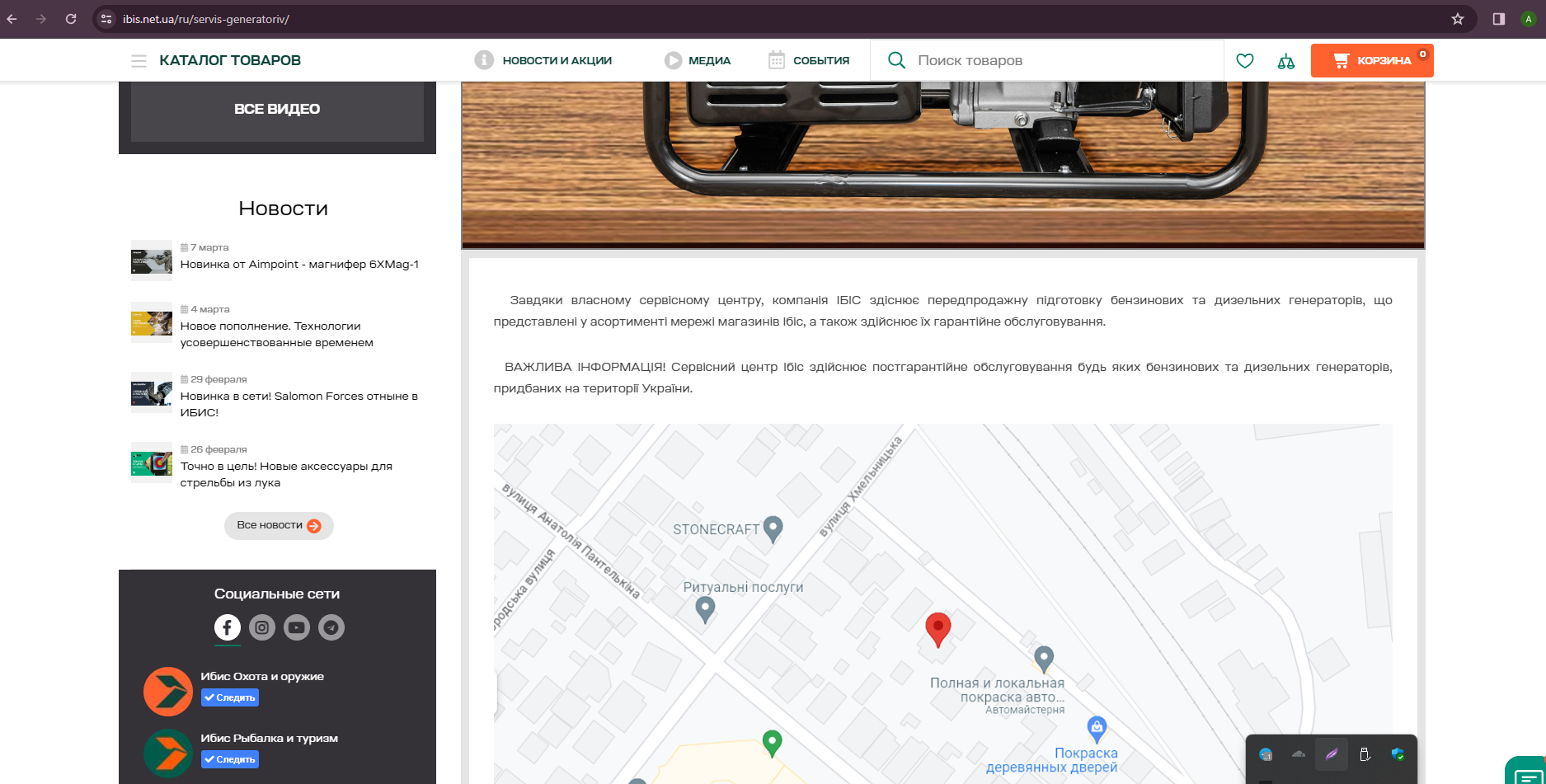This screenshot has width=1546, height=784.
Task: View site information icon in address bar
Action: (106, 19)
